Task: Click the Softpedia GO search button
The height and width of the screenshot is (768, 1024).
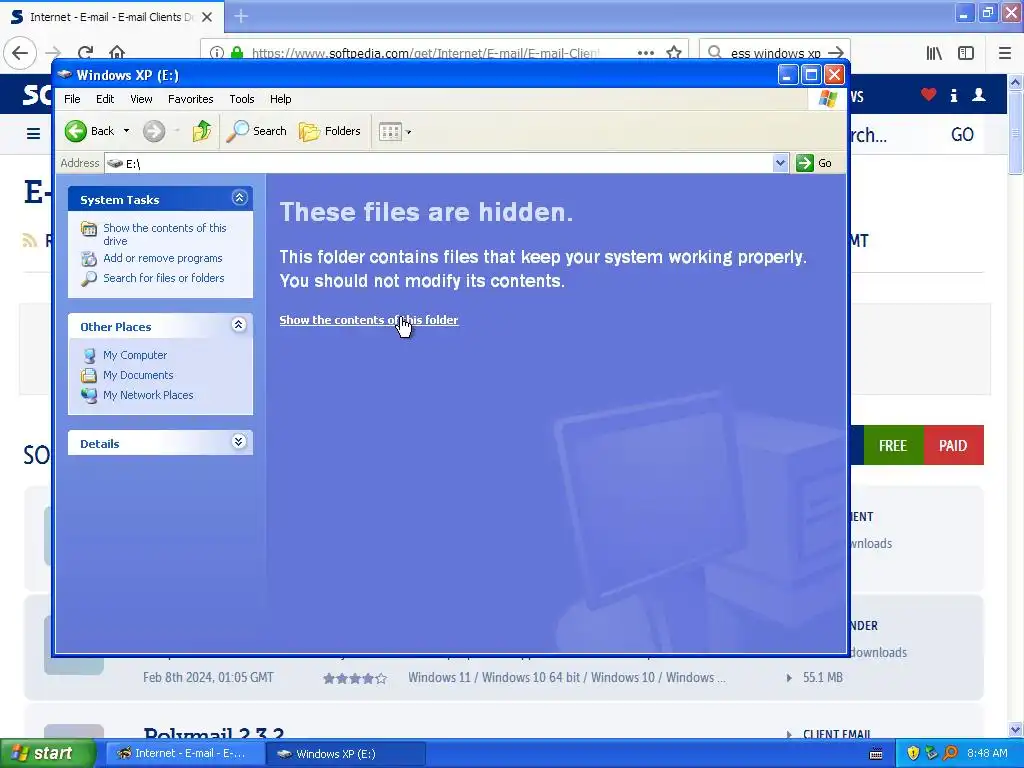Action: coord(962,135)
